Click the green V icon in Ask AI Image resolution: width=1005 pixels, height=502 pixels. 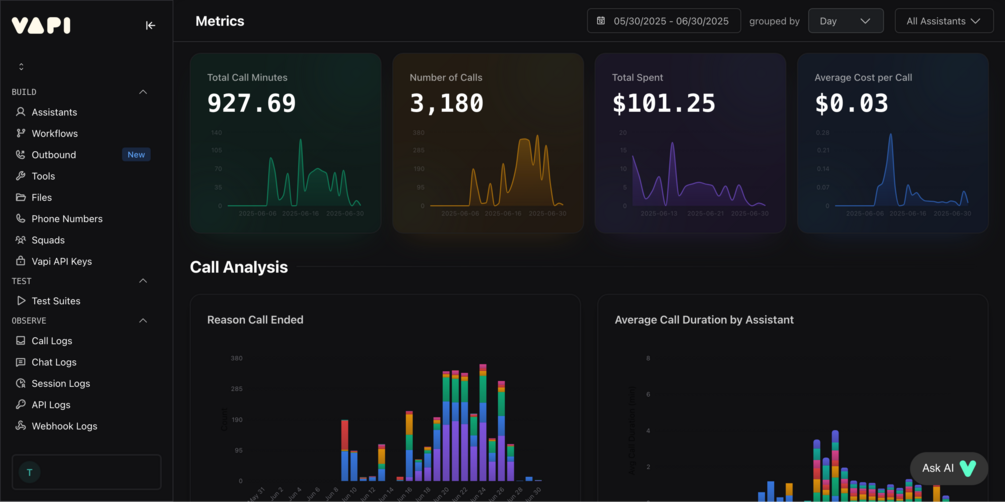pyautogui.click(x=967, y=468)
